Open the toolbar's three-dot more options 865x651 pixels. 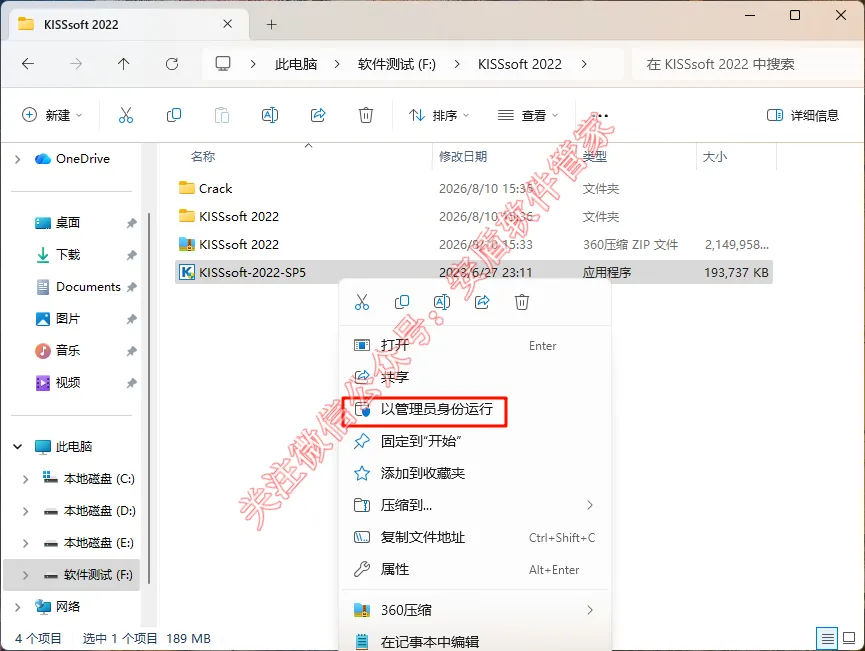pos(599,115)
